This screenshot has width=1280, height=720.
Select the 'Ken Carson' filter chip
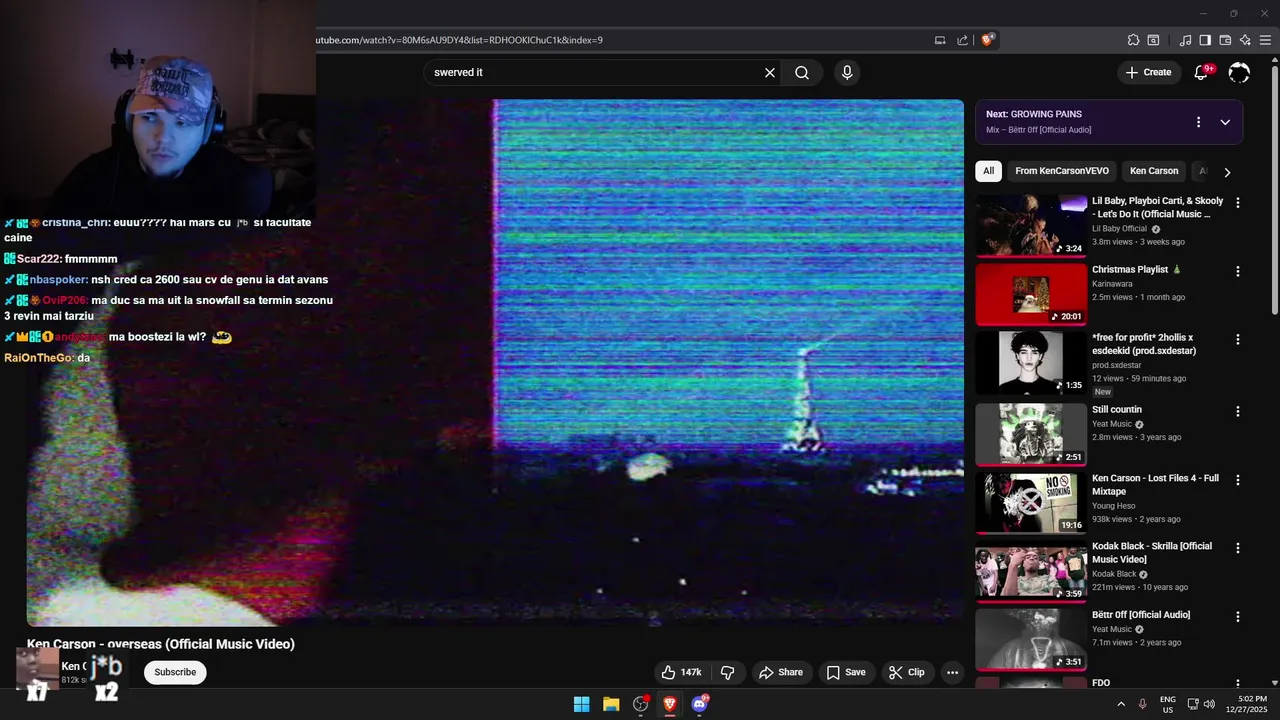[x=1154, y=171]
